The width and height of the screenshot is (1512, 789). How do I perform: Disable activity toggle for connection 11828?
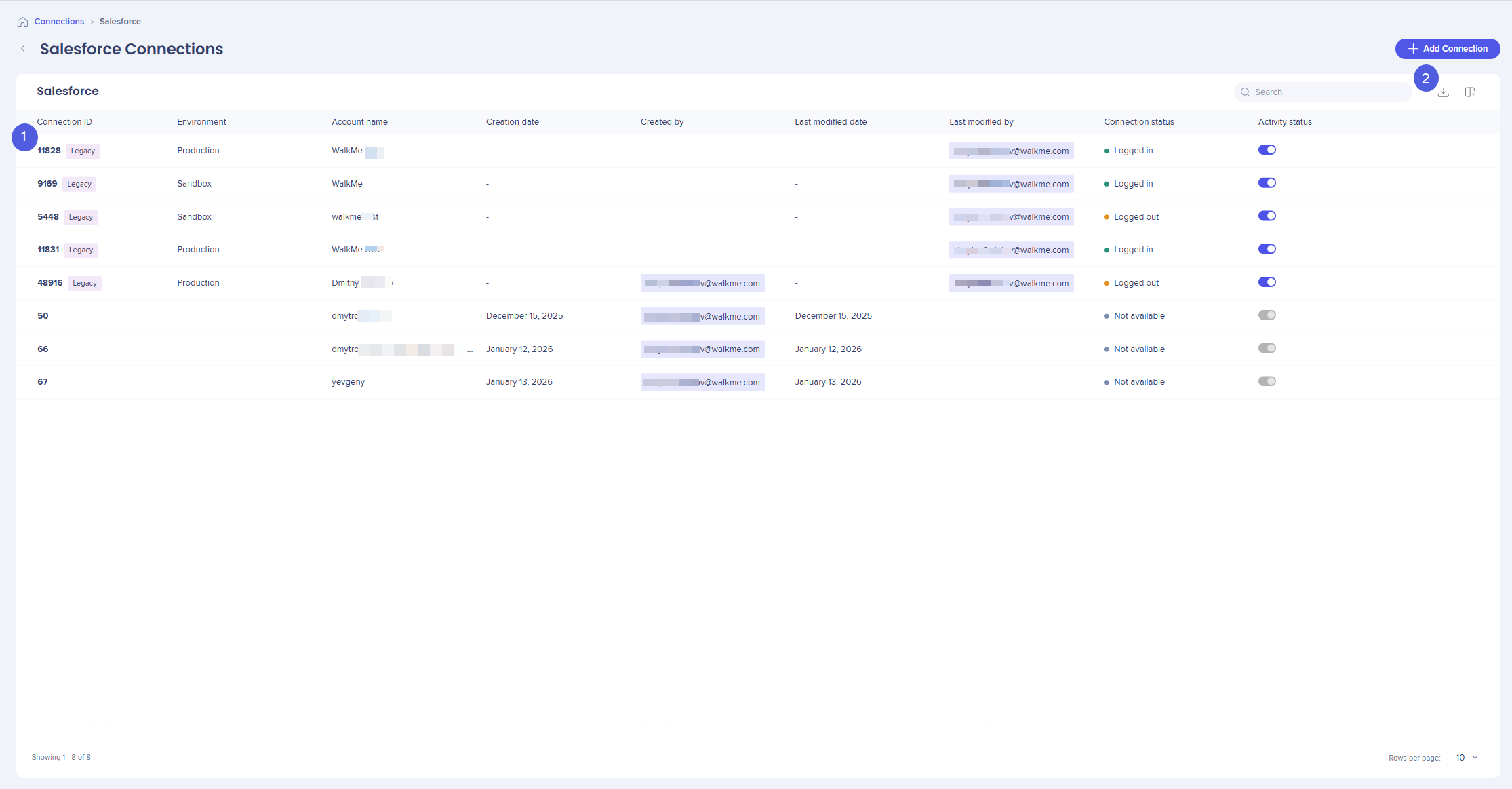1267,150
